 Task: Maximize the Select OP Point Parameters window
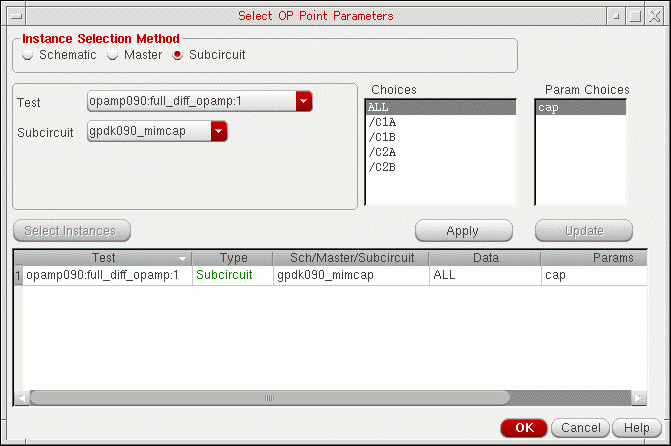[635, 16]
